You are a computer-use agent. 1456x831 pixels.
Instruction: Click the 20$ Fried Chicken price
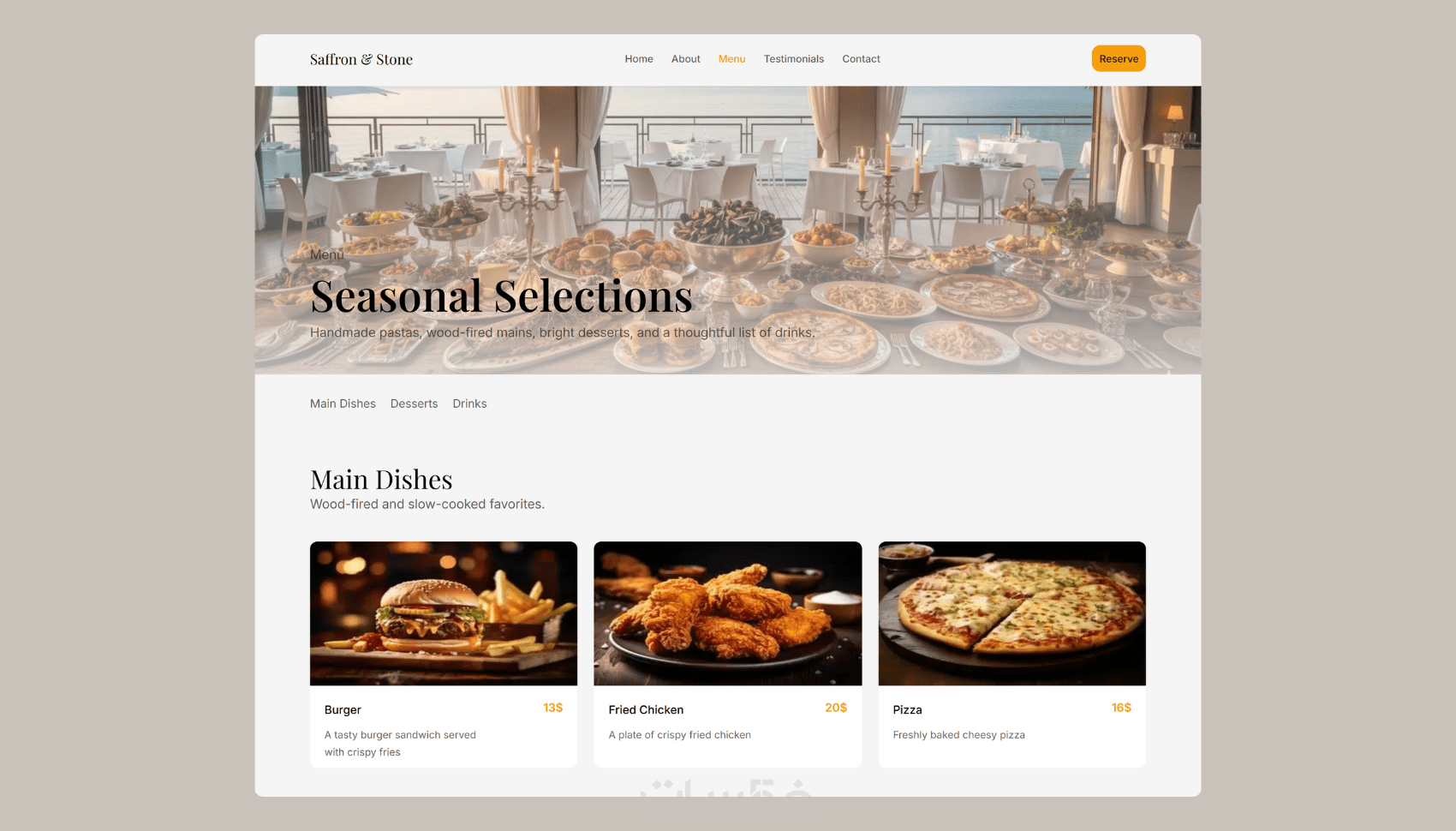click(x=836, y=708)
